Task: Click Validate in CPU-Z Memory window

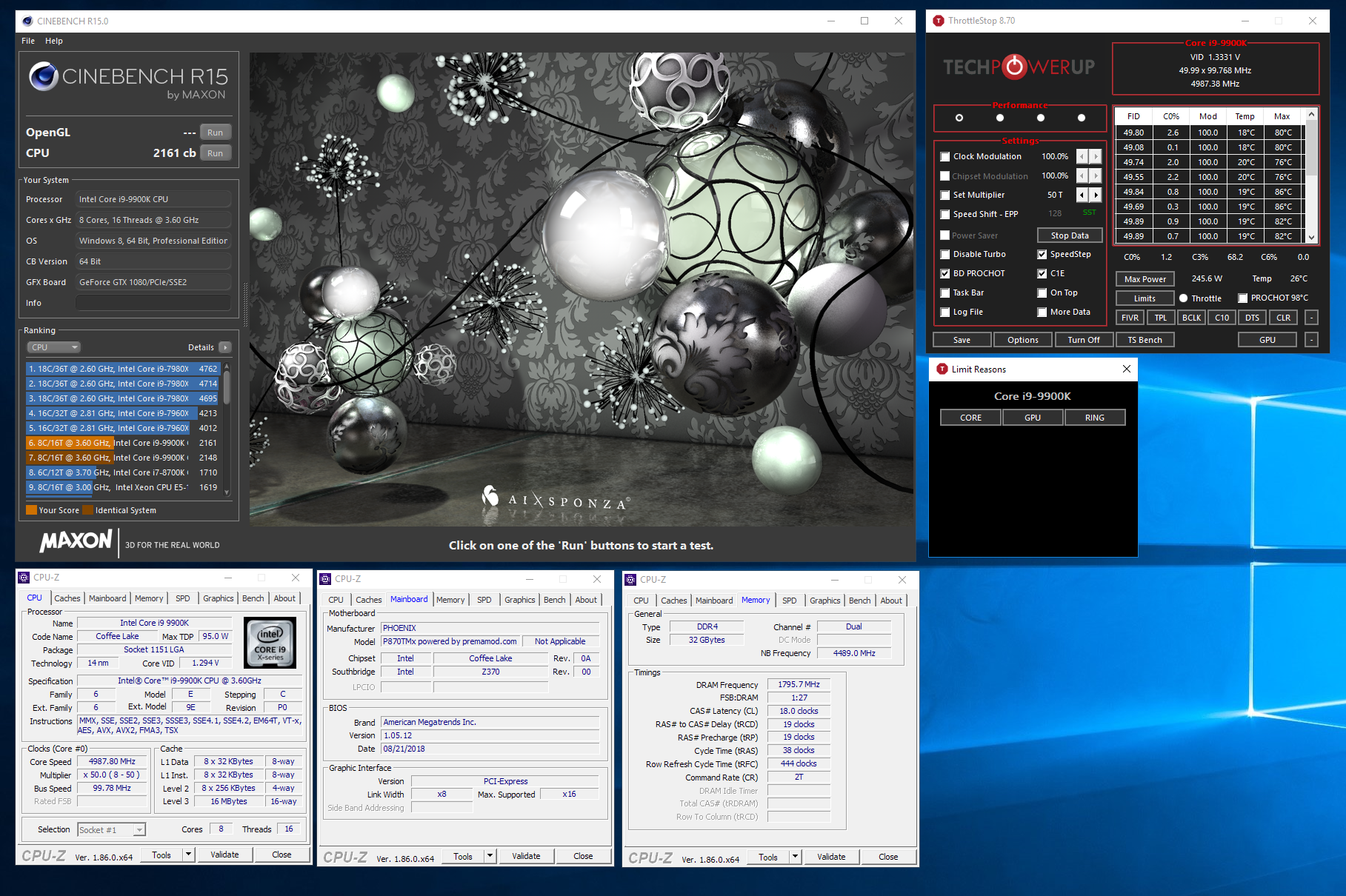Action: click(x=831, y=857)
